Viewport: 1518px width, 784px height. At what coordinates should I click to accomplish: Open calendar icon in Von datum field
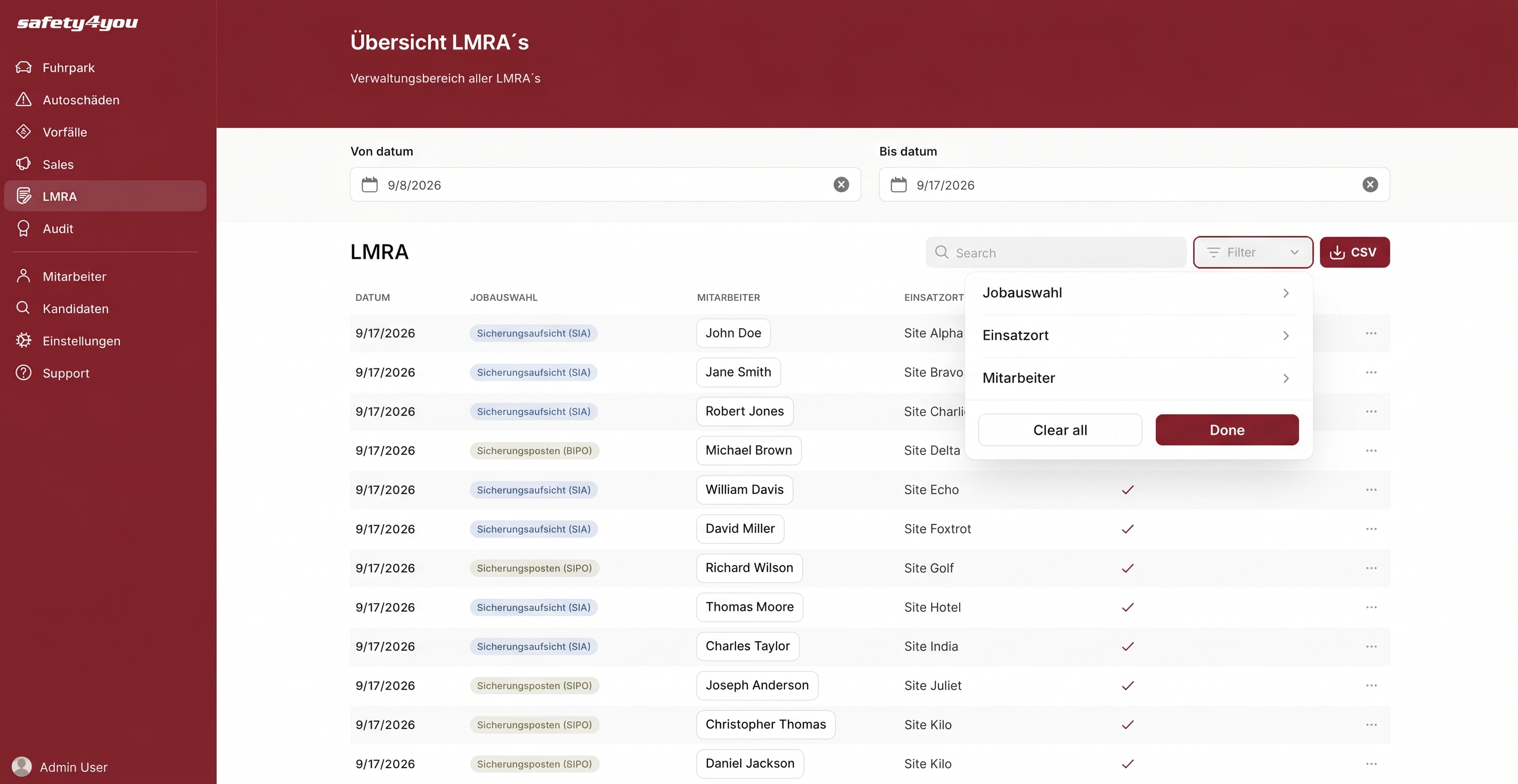pos(370,184)
